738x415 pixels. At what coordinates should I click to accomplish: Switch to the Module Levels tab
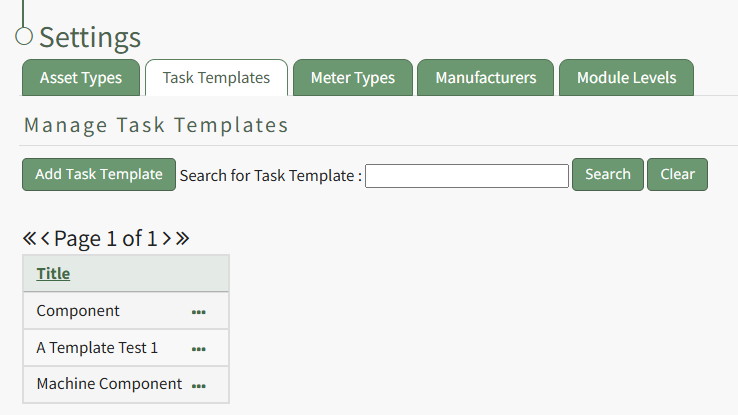pos(626,78)
